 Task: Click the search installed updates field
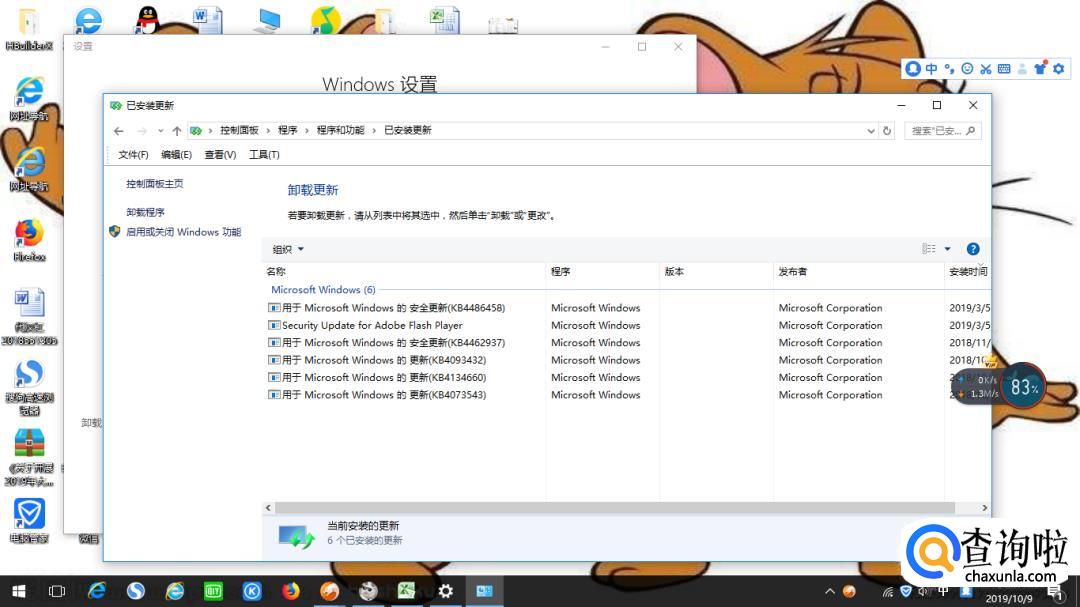[x=942, y=130]
